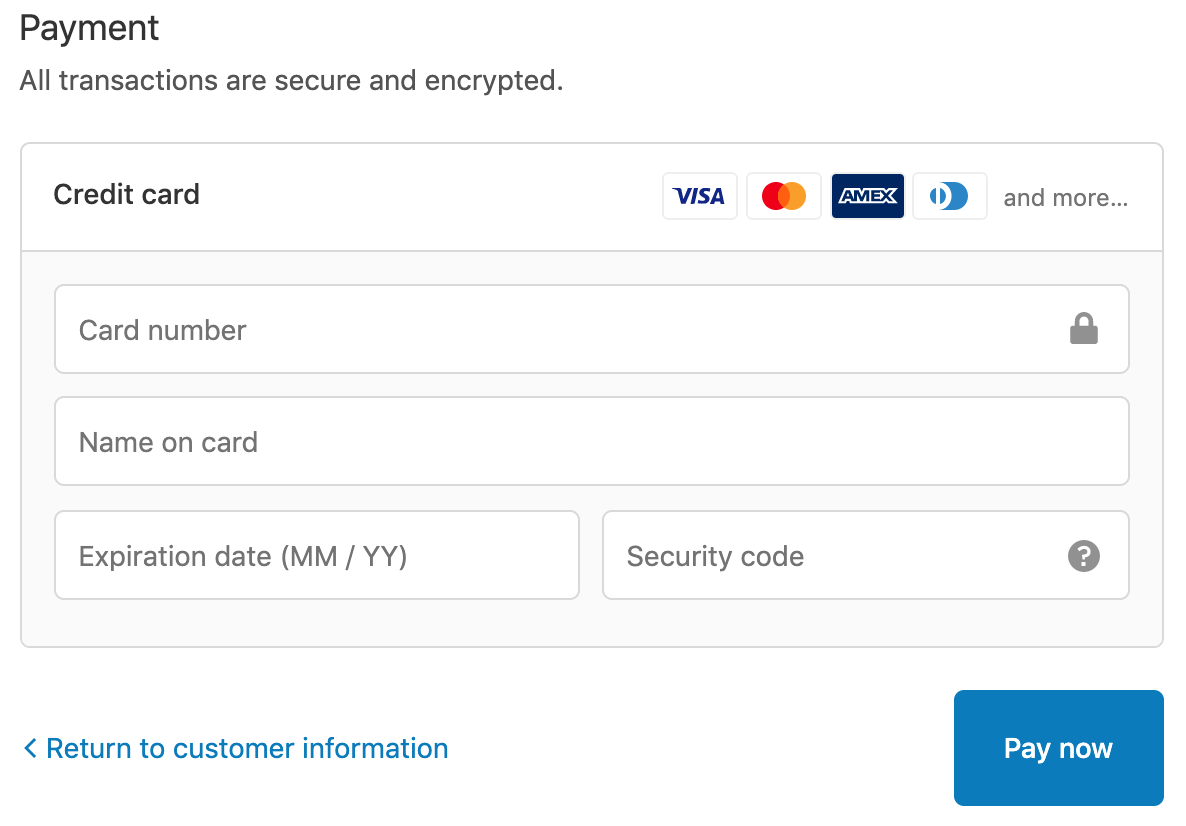1186x826 pixels.
Task: Submit payment with Pay now button
Action: pyautogui.click(x=1058, y=747)
